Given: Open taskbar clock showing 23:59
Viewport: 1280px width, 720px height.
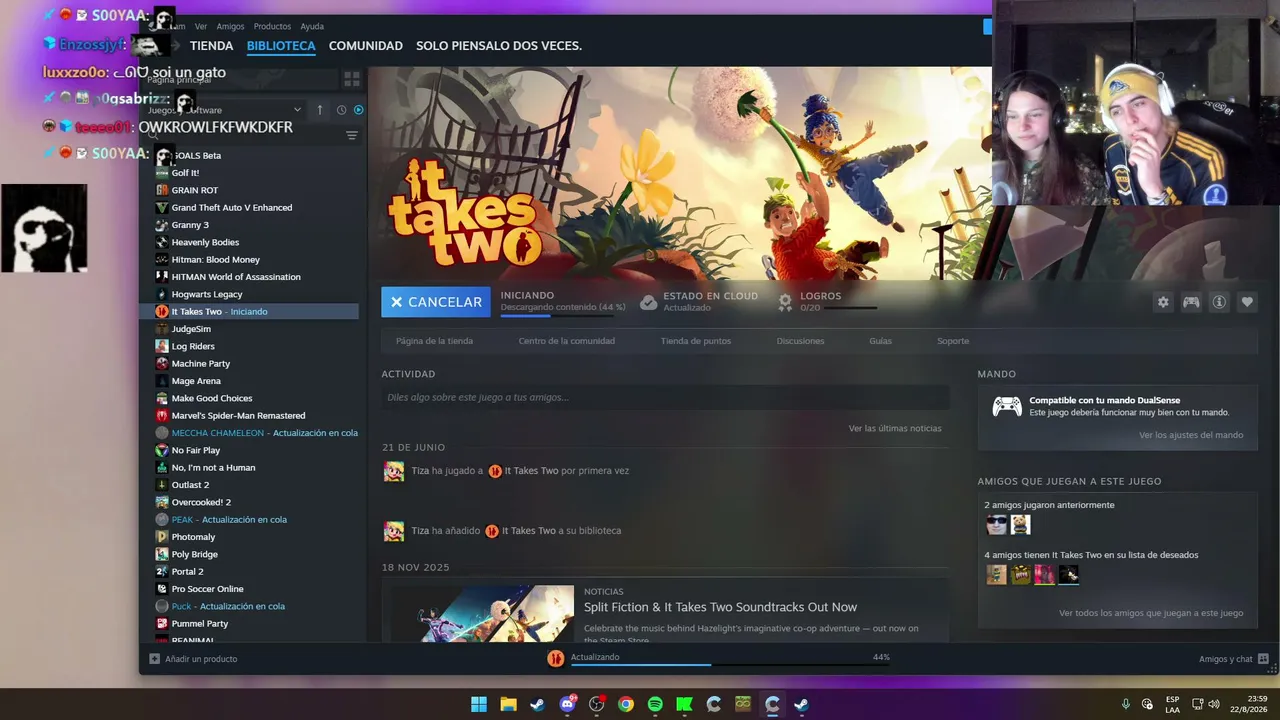Looking at the screenshot, I should [x=1249, y=704].
